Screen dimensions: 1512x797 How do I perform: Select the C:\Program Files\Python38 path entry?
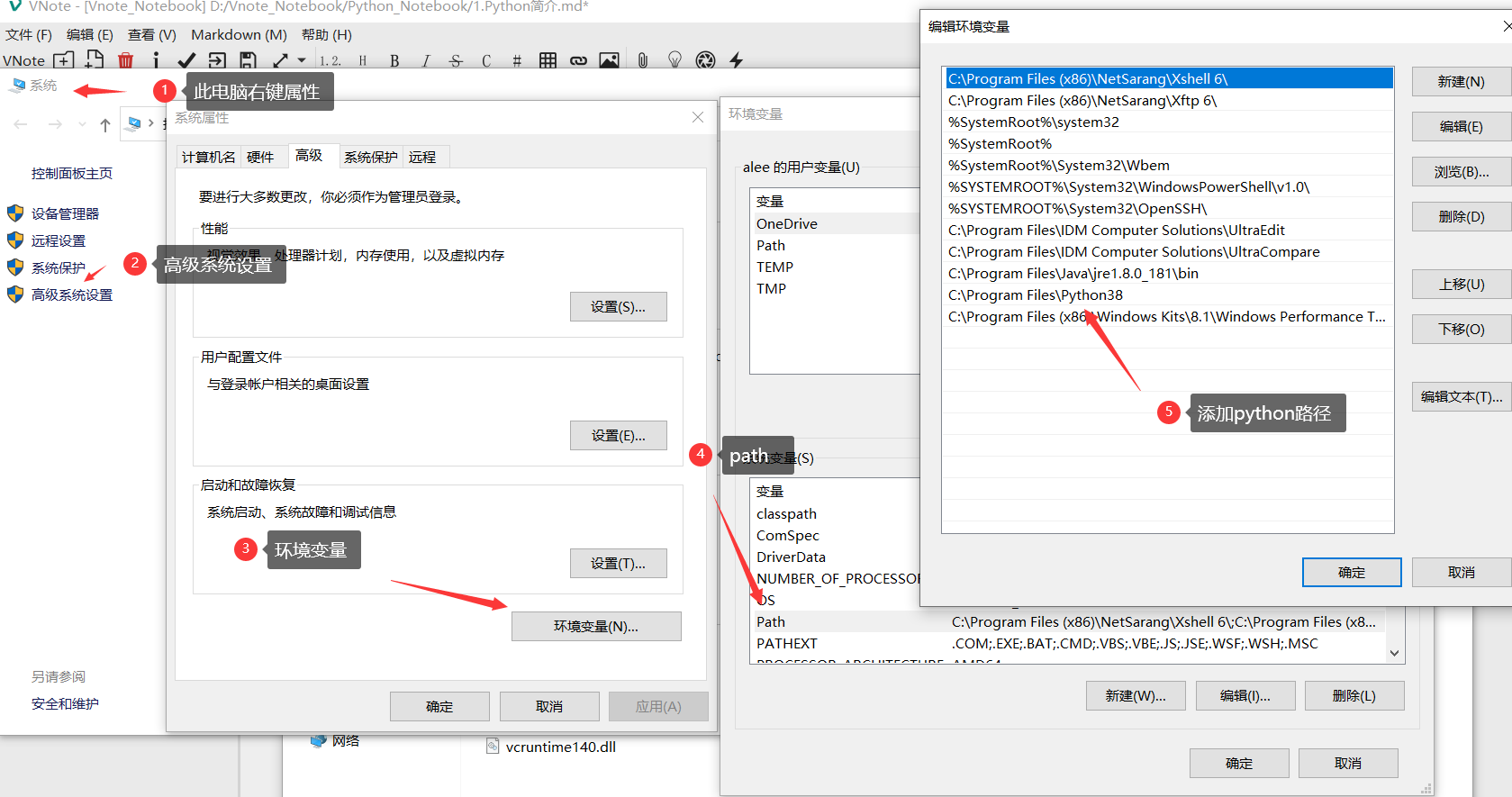pos(1168,295)
